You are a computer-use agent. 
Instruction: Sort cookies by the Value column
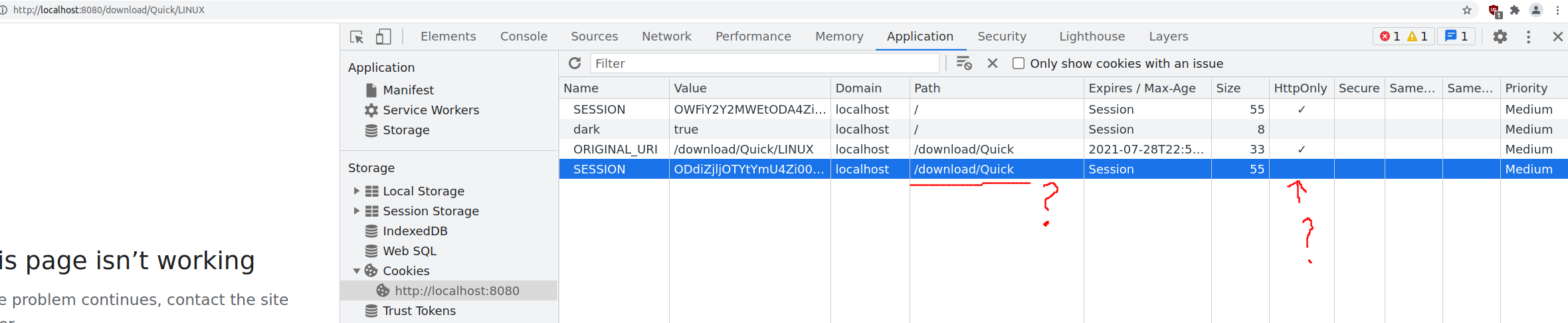[x=750, y=88]
